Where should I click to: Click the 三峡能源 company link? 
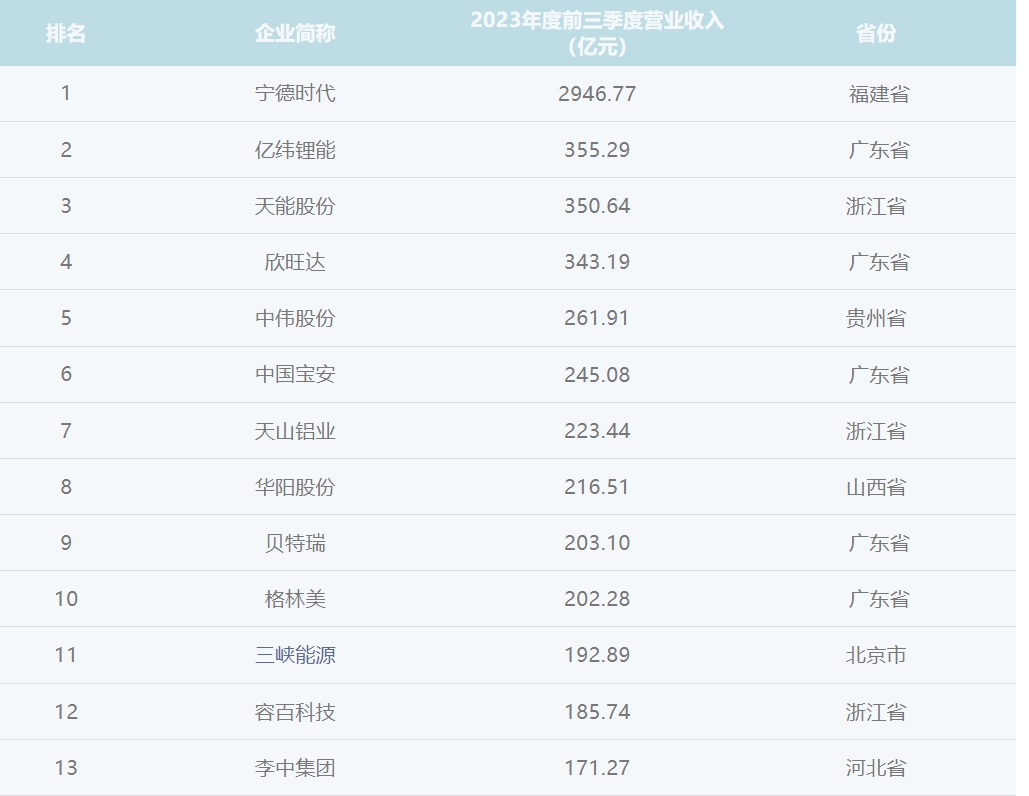pyautogui.click(x=295, y=655)
